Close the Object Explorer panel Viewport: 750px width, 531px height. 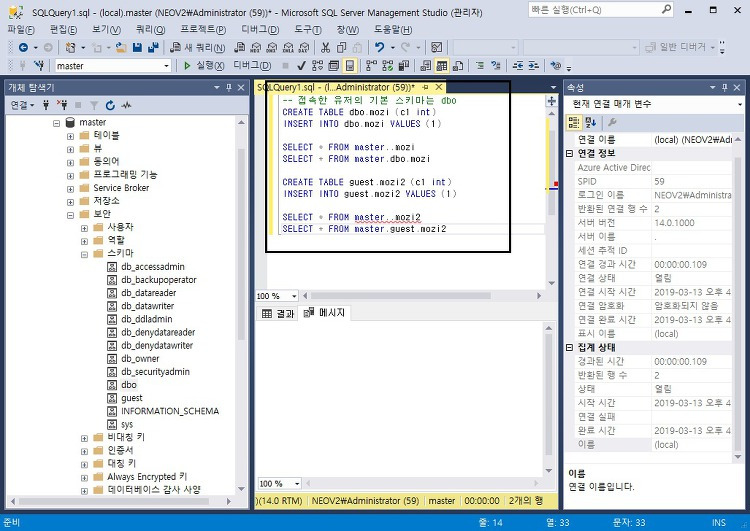(241, 88)
